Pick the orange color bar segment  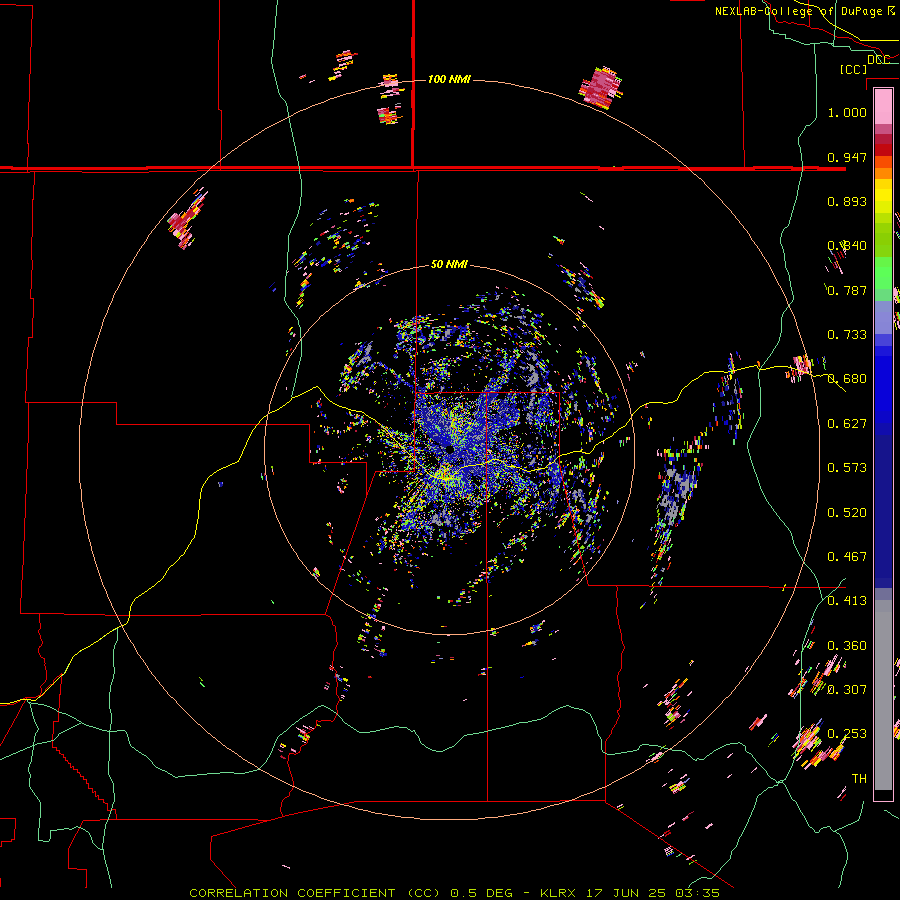883,173
